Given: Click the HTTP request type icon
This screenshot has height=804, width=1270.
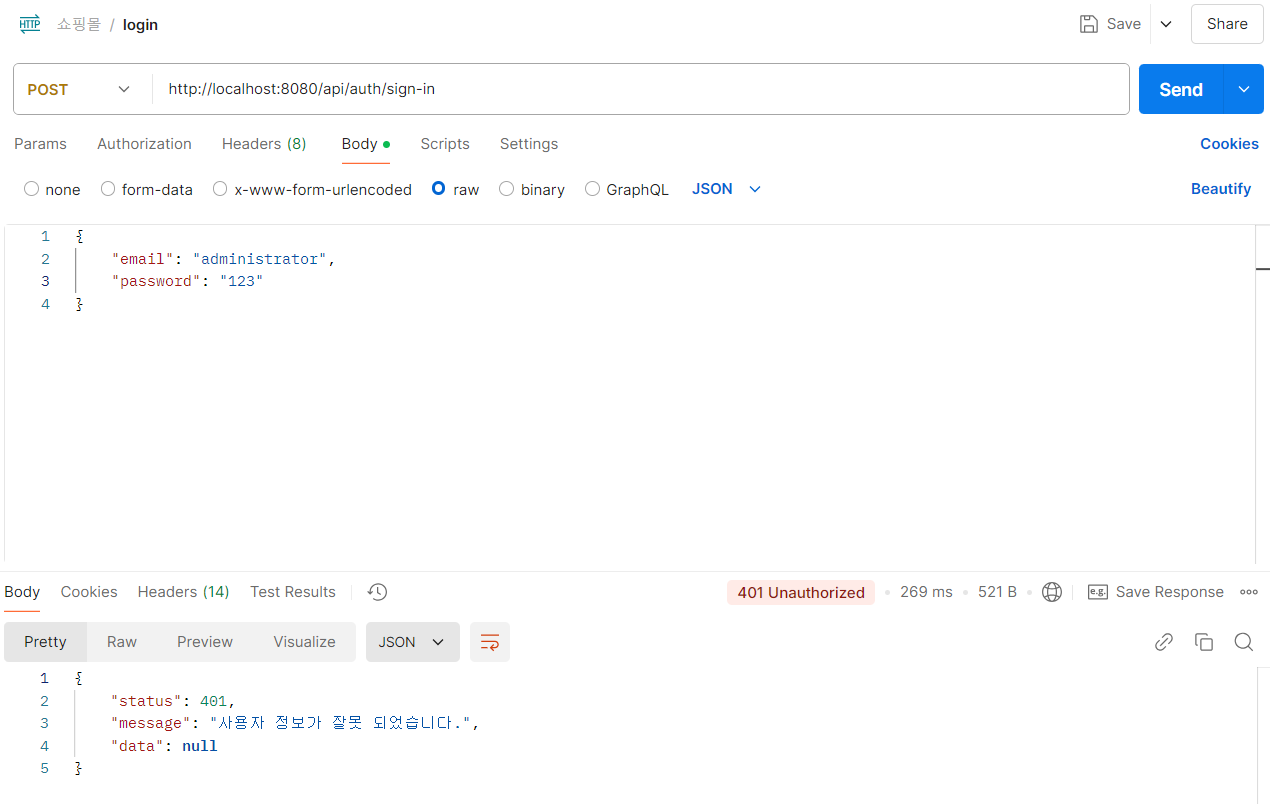Looking at the screenshot, I should point(29,24).
